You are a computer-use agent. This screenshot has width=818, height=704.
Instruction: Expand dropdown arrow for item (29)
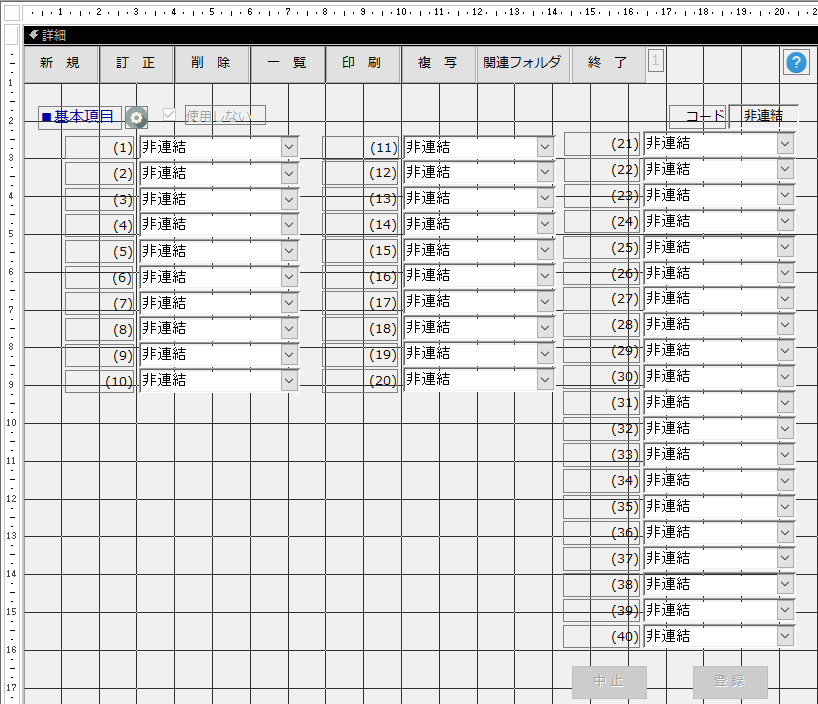785,351
